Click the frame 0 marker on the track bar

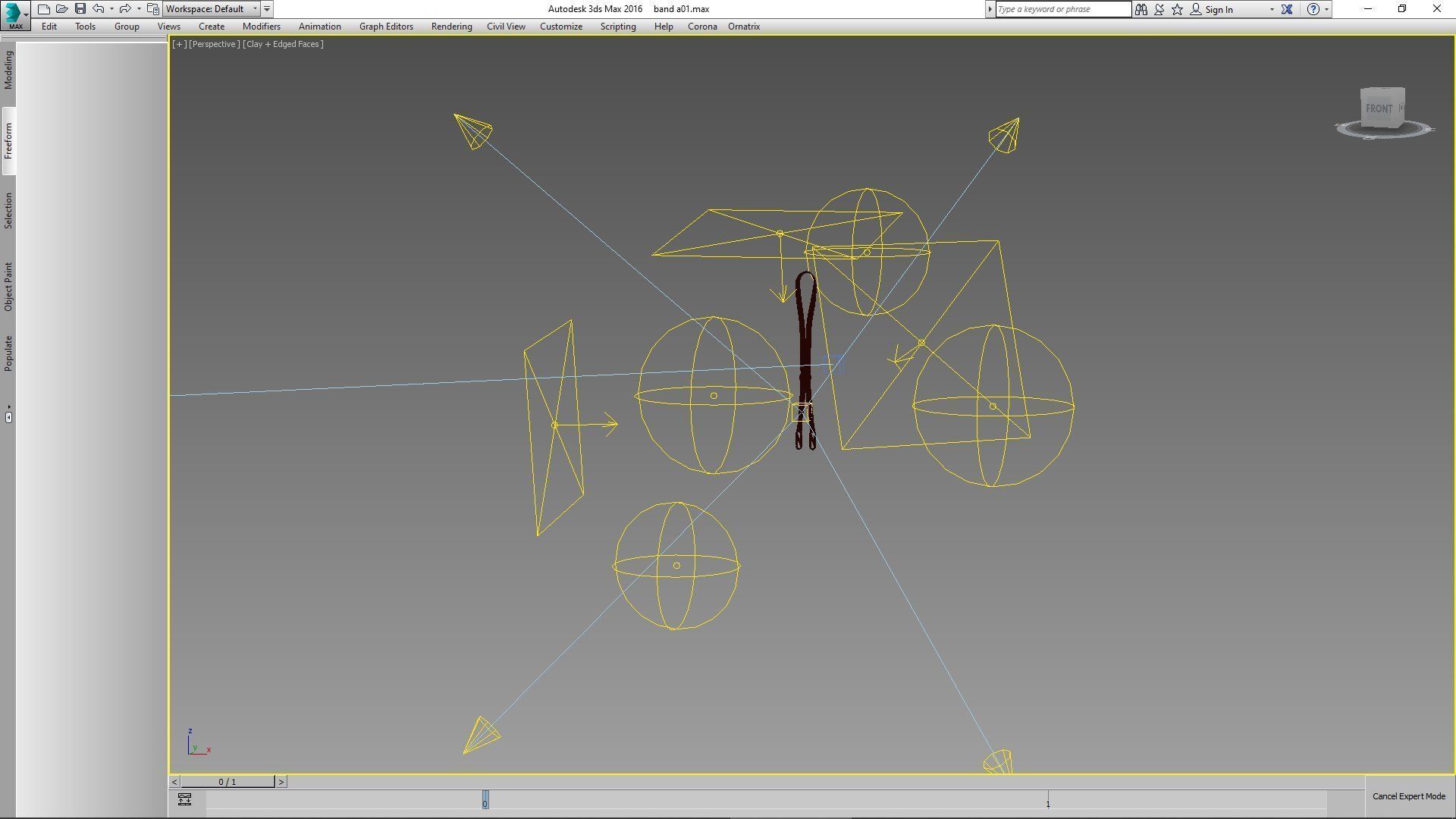[x=485, y=800]
